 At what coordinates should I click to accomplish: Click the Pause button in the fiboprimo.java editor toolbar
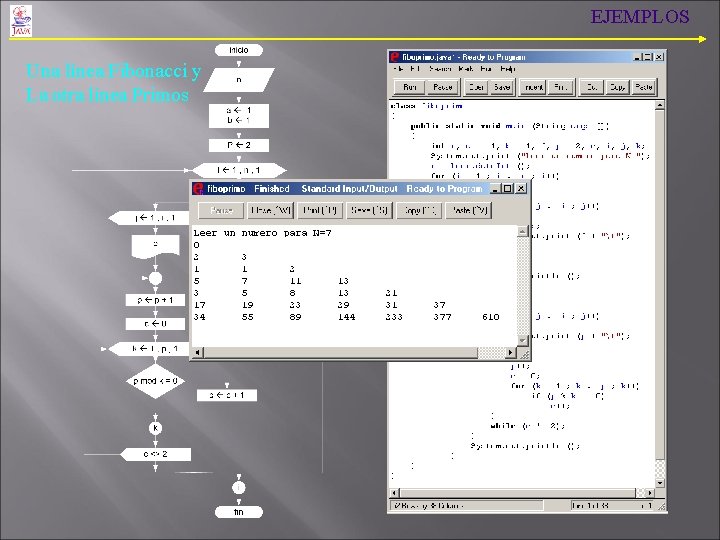click(443, 87)
